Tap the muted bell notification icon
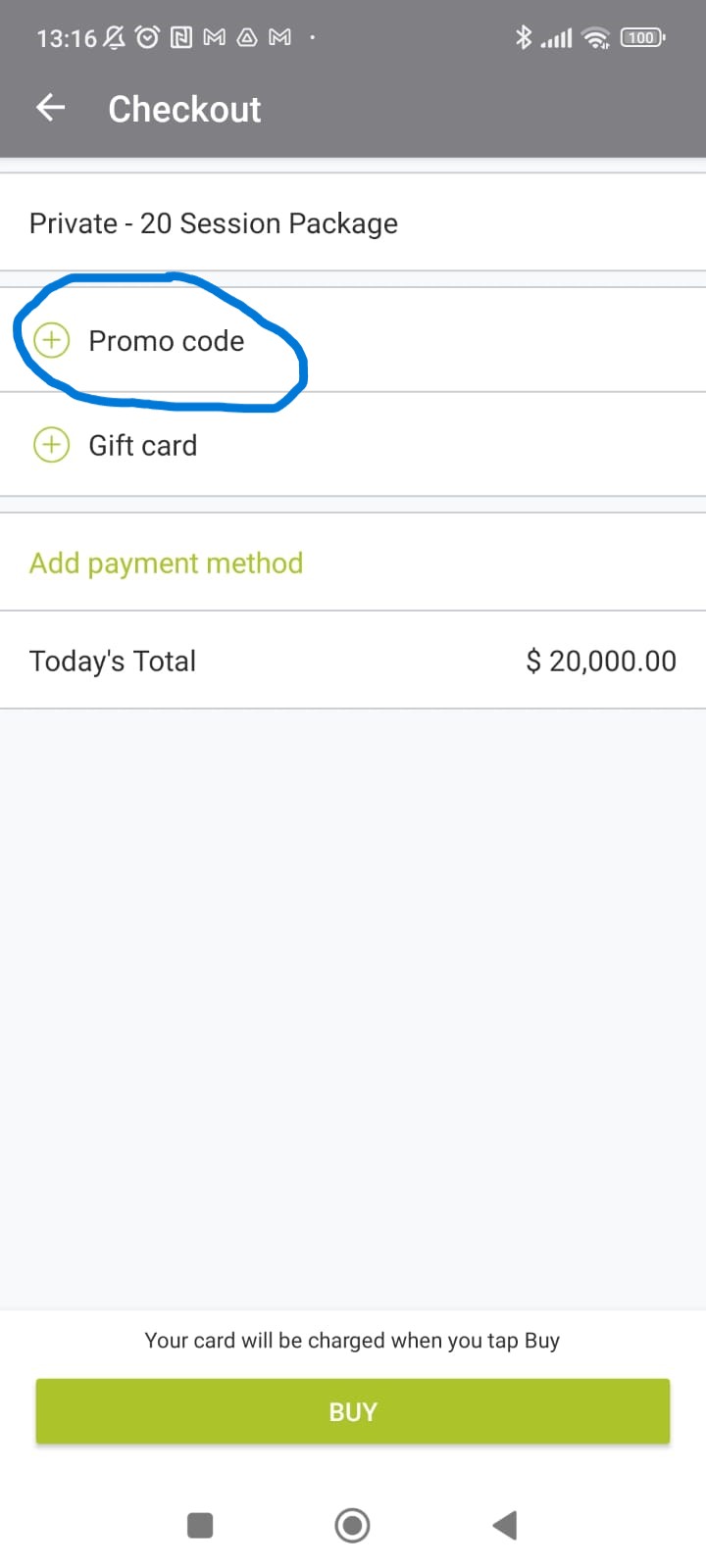Image resolution: width=706 pixels, height=1568 pixels. tap(115, 37)
